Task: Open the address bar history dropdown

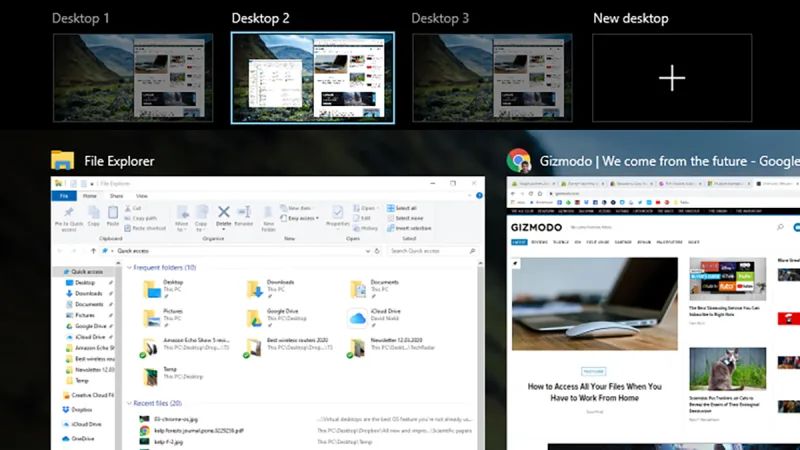Action: click(x=367, y=251)
